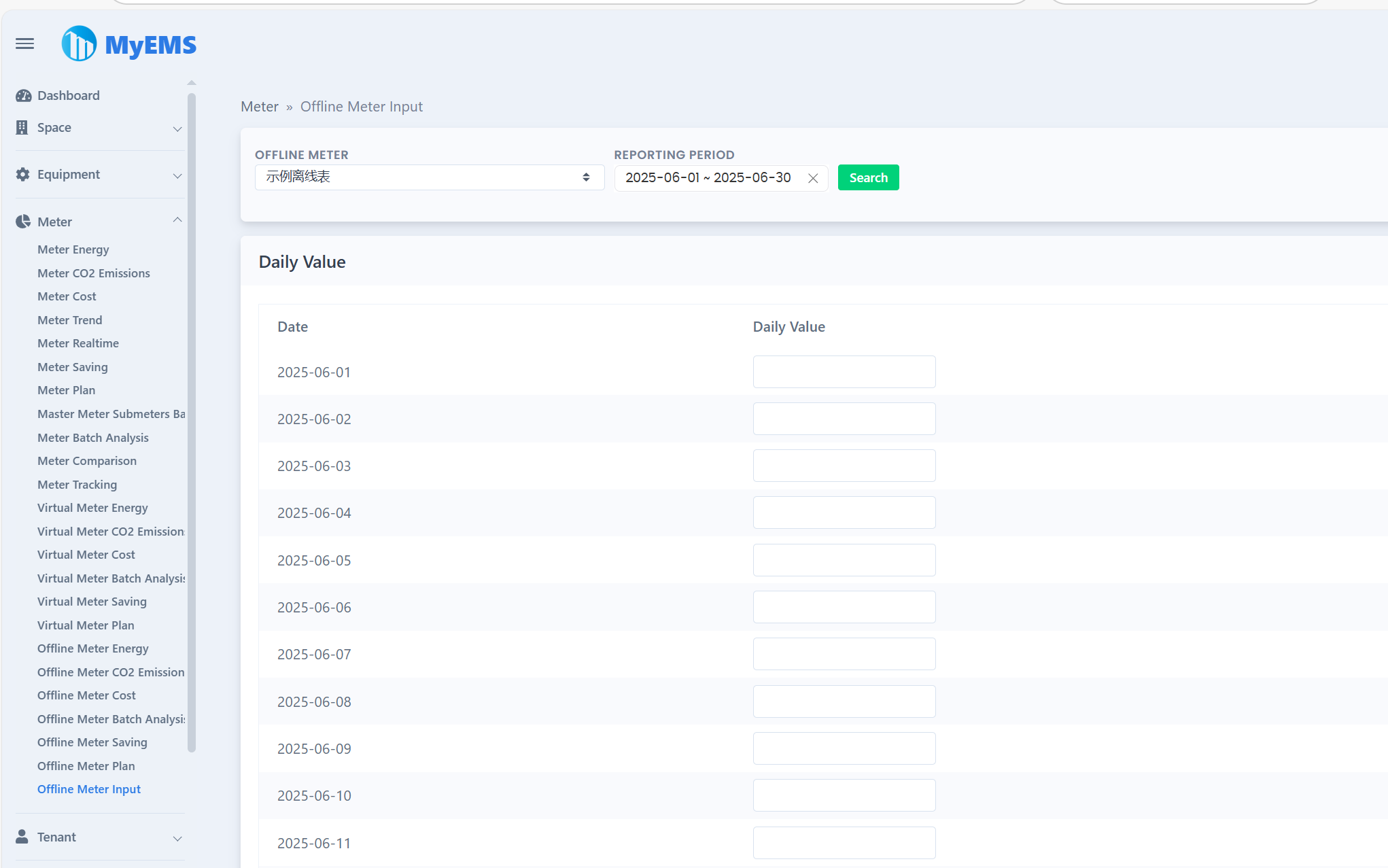Open the Offline Meter dropdown
The image size is (1388, 868).
[429, 177]
